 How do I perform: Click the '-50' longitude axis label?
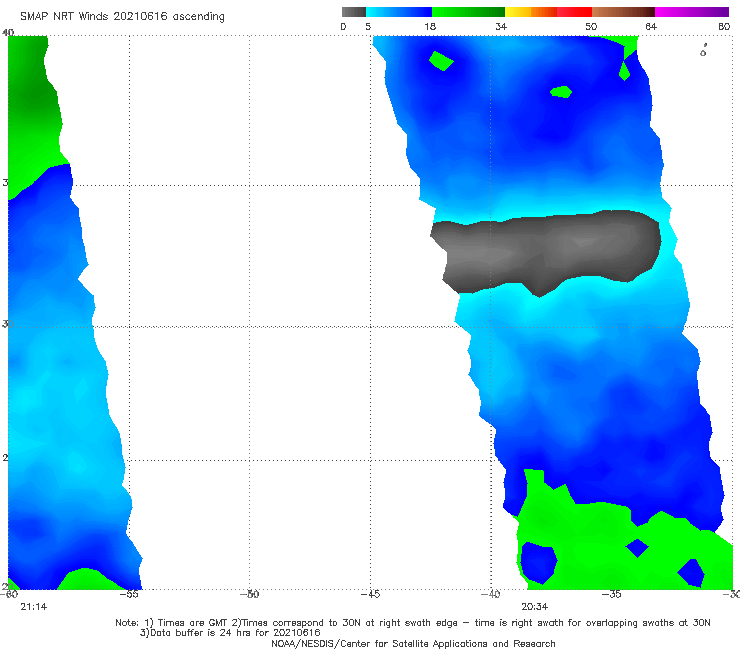point(250,594)
